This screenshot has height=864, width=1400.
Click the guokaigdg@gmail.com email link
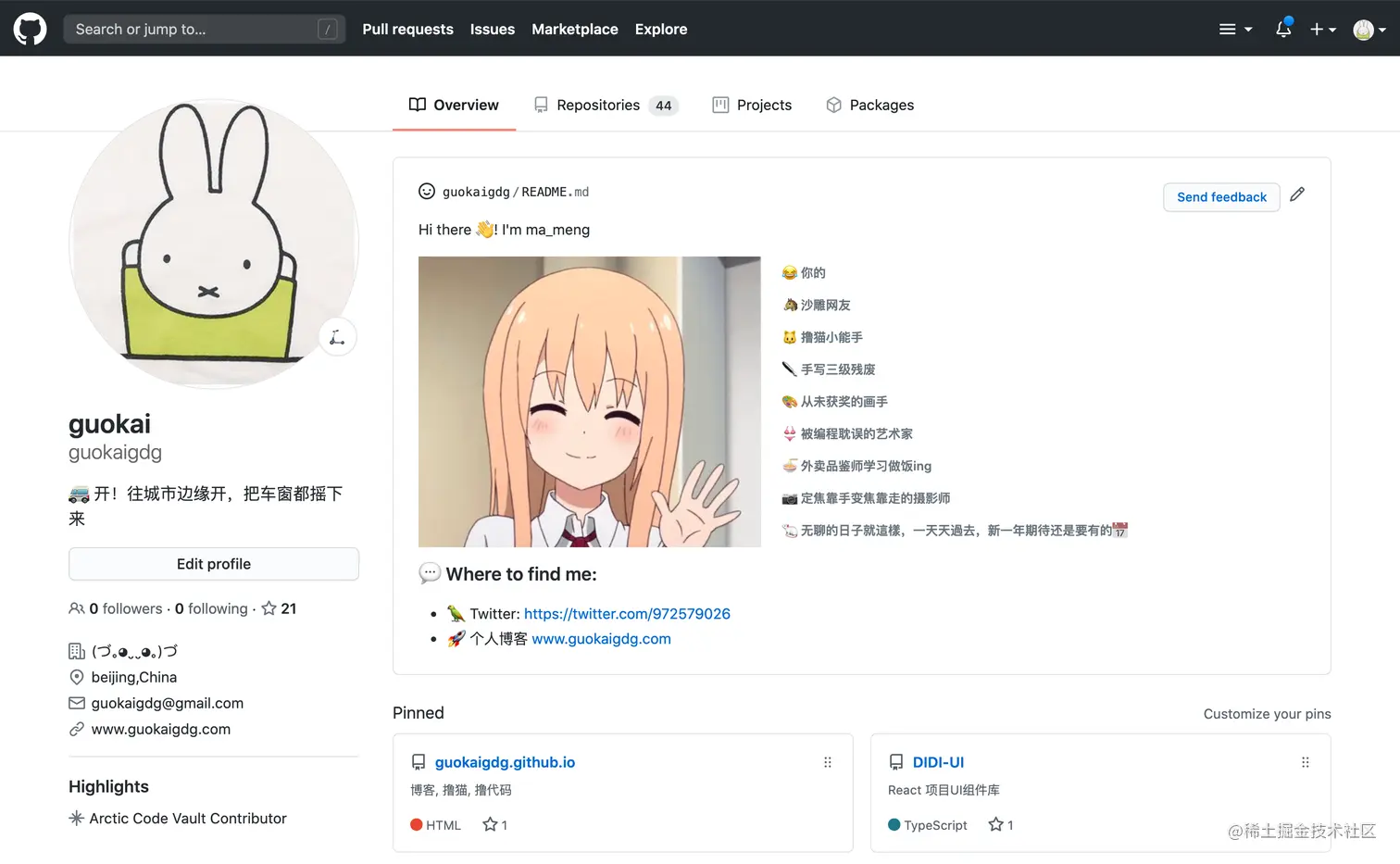[168, 703]
